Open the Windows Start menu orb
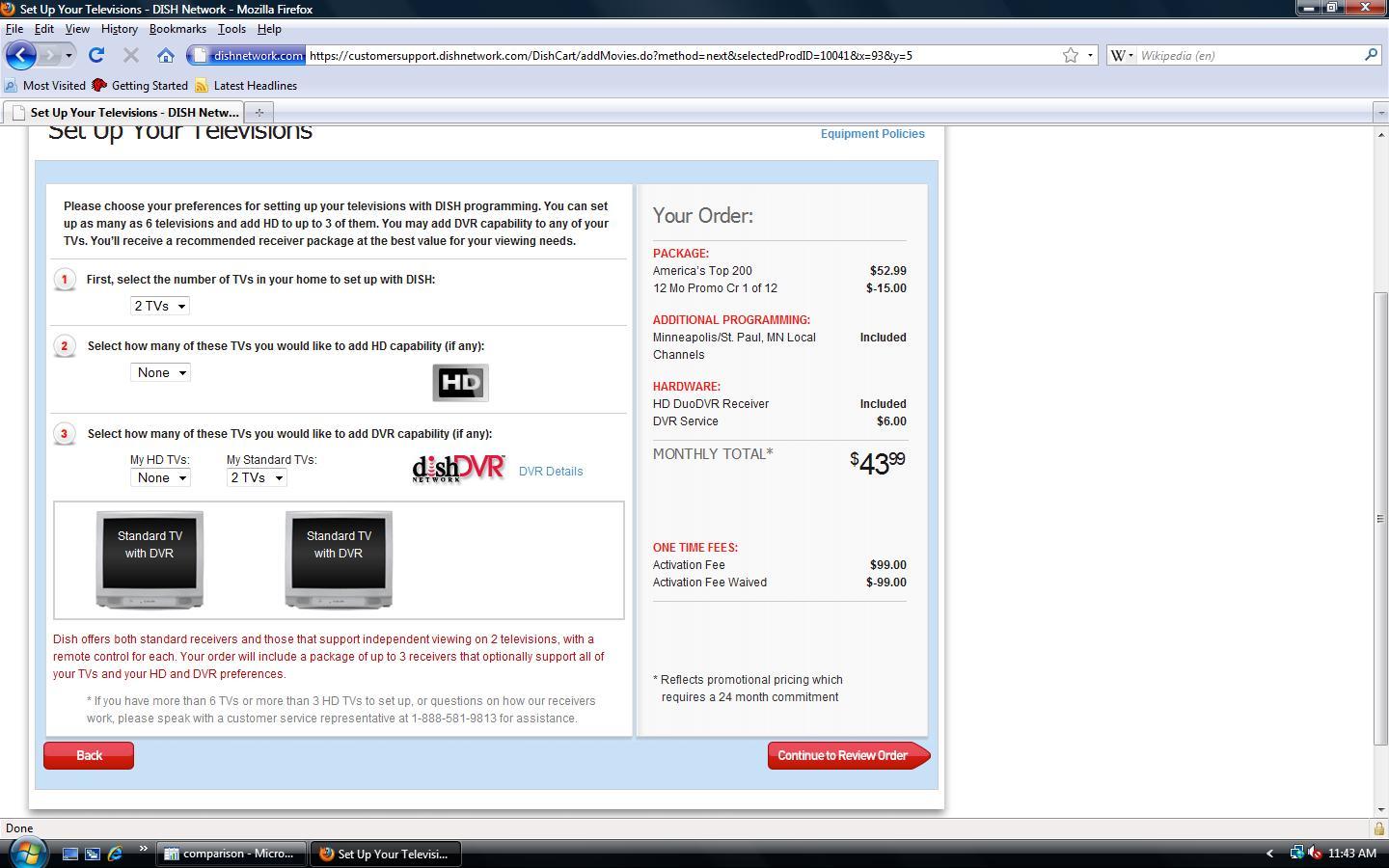 [26, 853]
